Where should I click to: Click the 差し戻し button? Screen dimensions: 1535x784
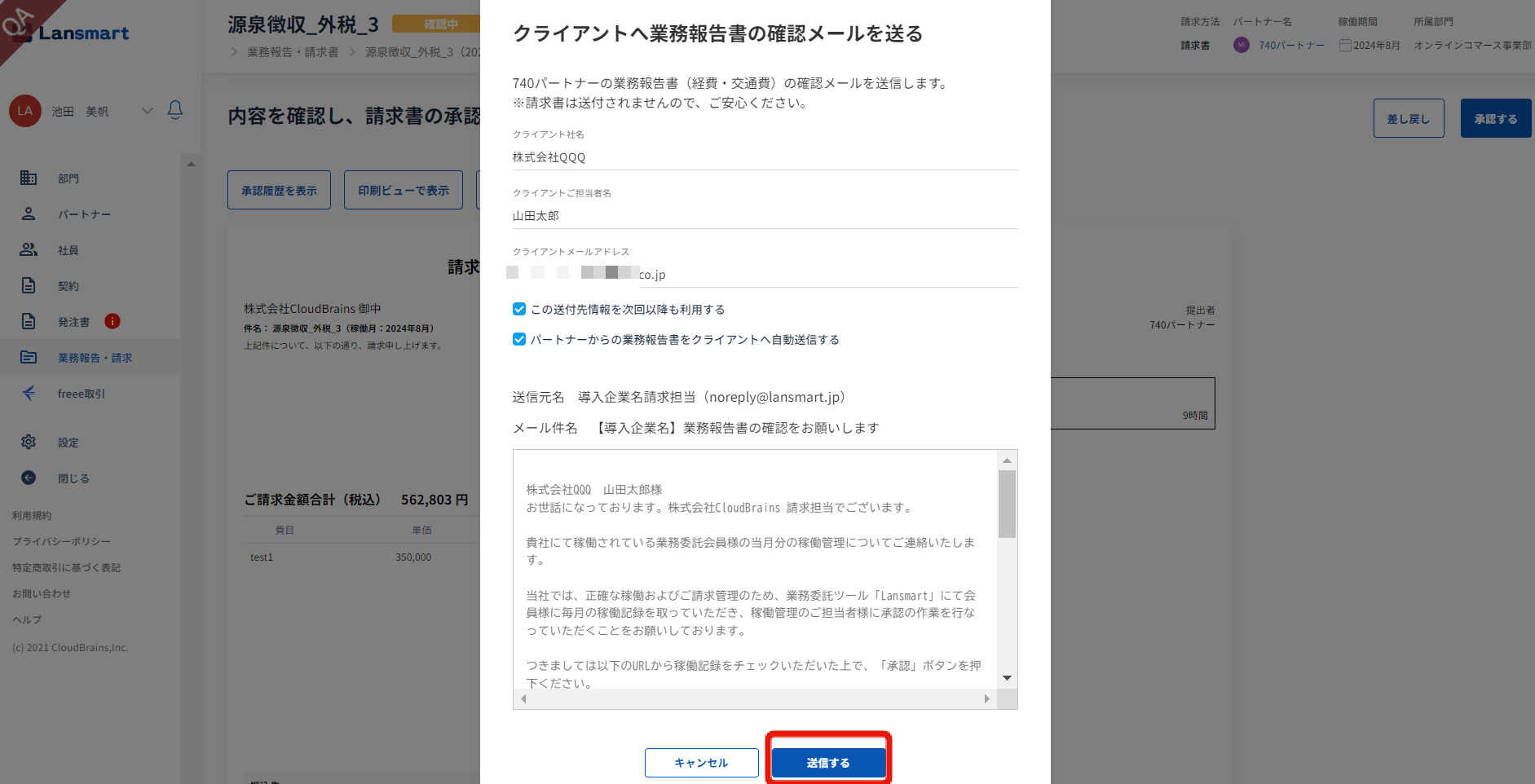click(1409, 119)
